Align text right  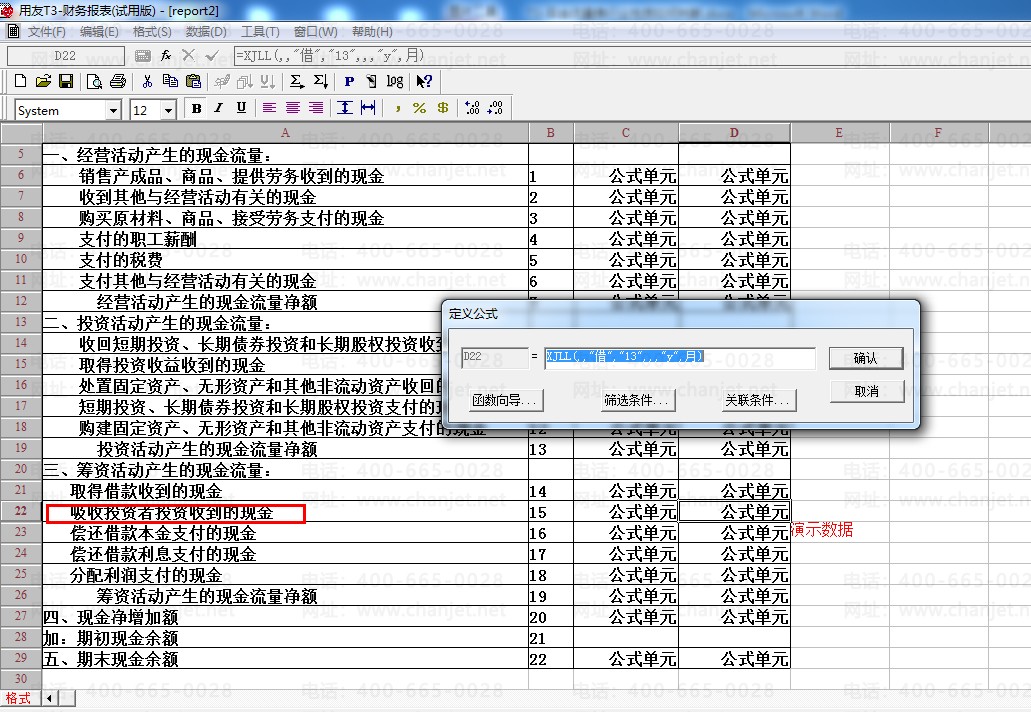pyautogui.click(x=316, y=108)
